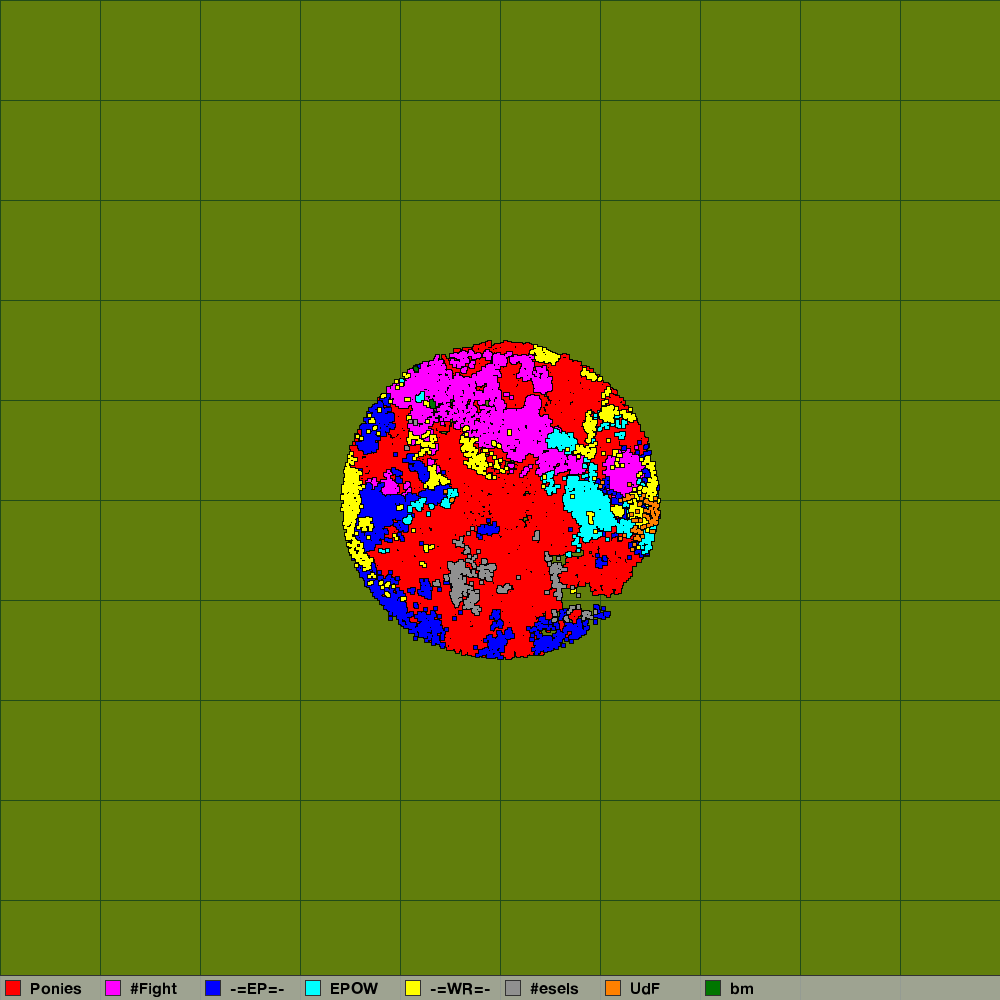Click the green bm legend swatch

coord(713,988)
